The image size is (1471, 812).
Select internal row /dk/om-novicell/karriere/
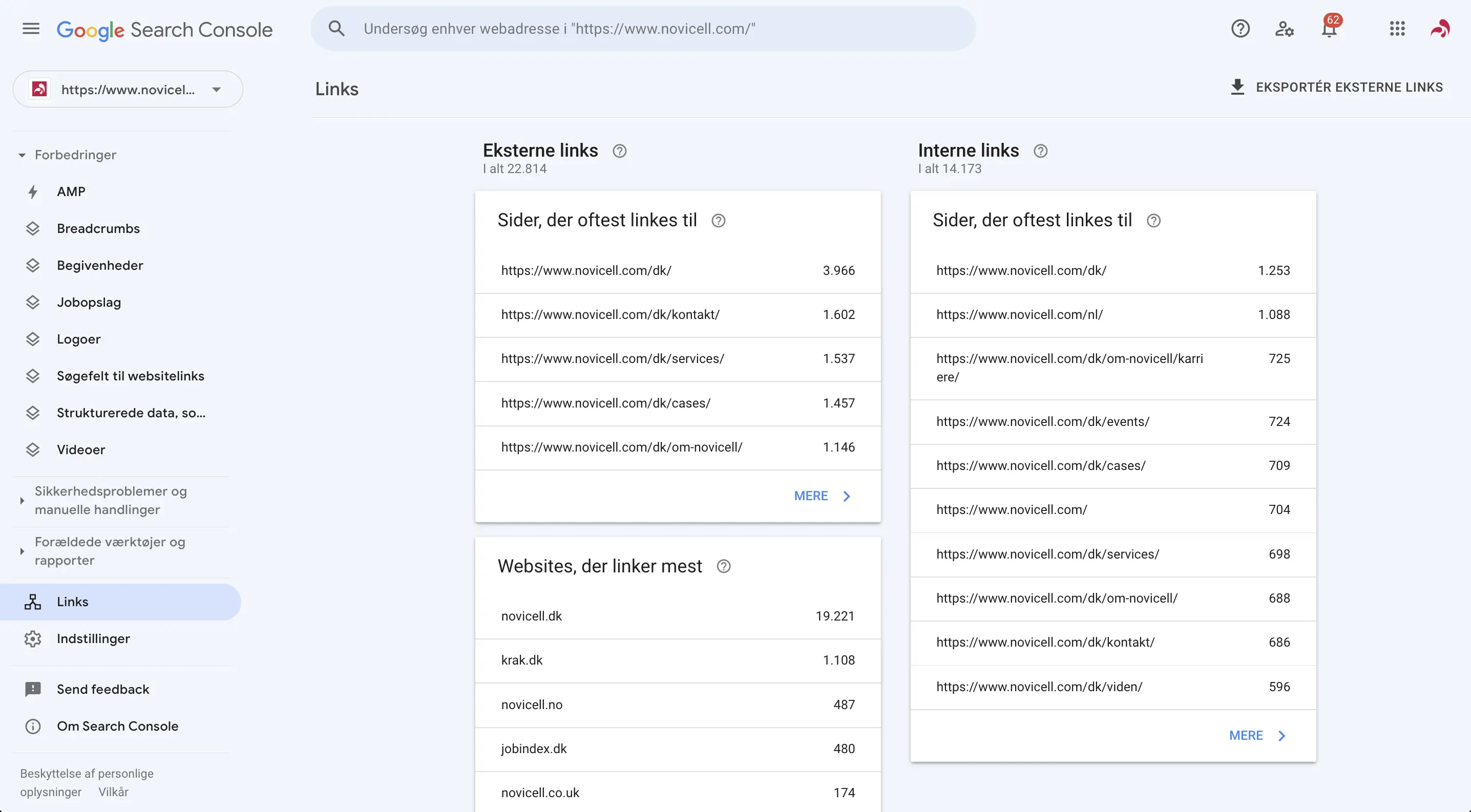point(1113,368)
